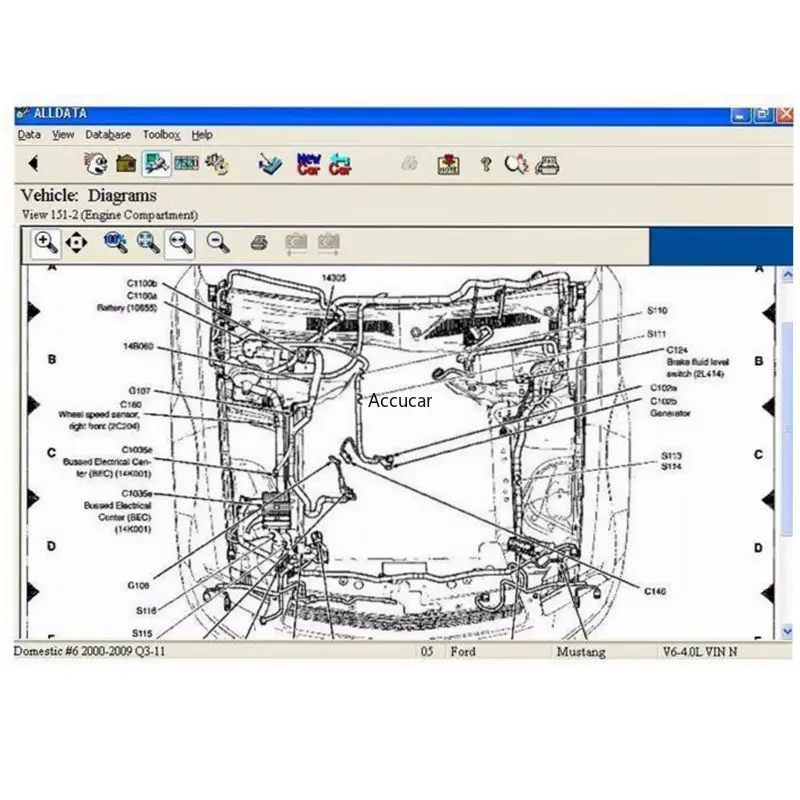800x800 pixels.
Task: Click the 'Battery (10655)' label
Action: [127, 308]
